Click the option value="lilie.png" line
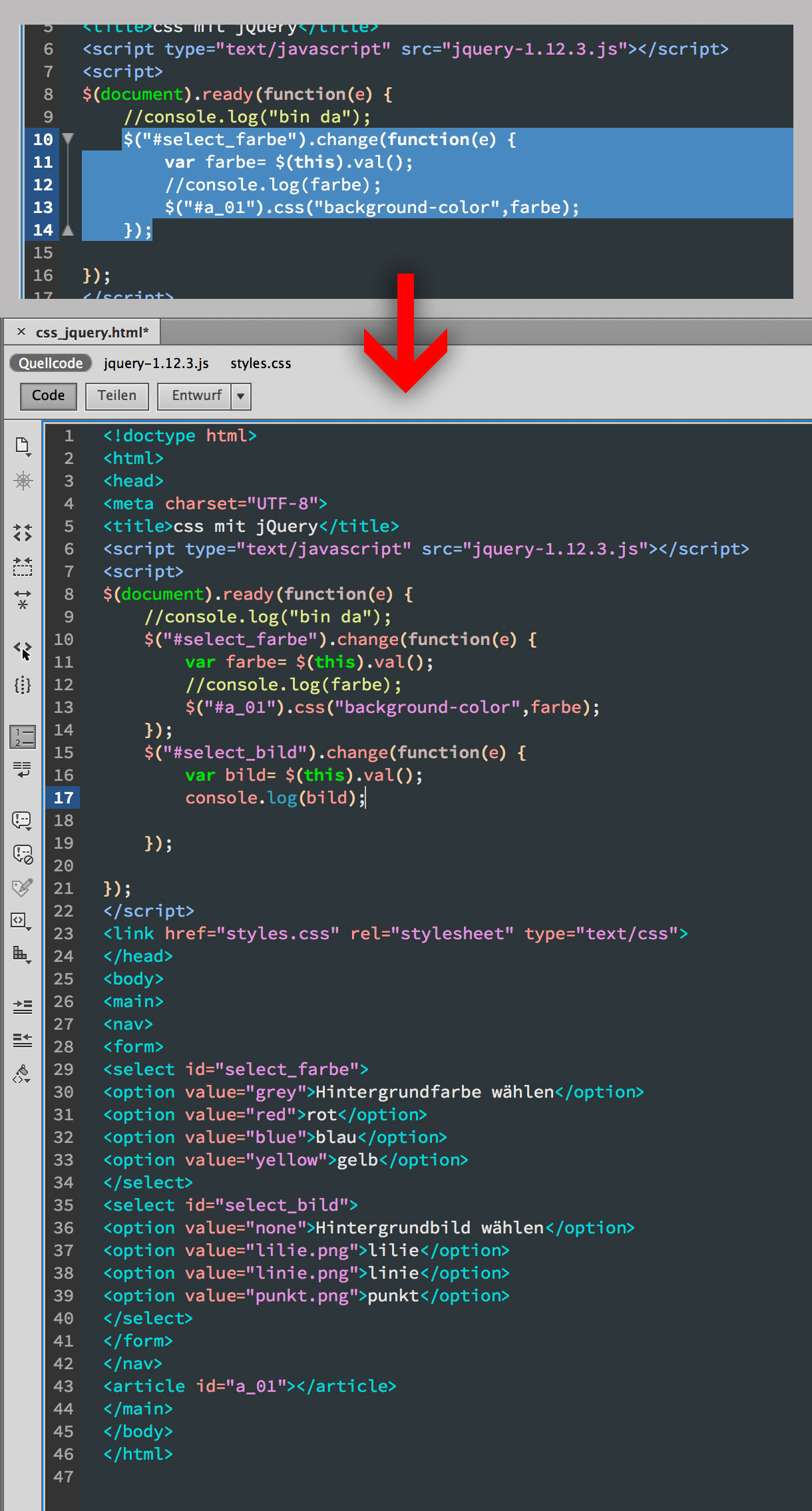The image size is (812, 1511). (306, 1250)
